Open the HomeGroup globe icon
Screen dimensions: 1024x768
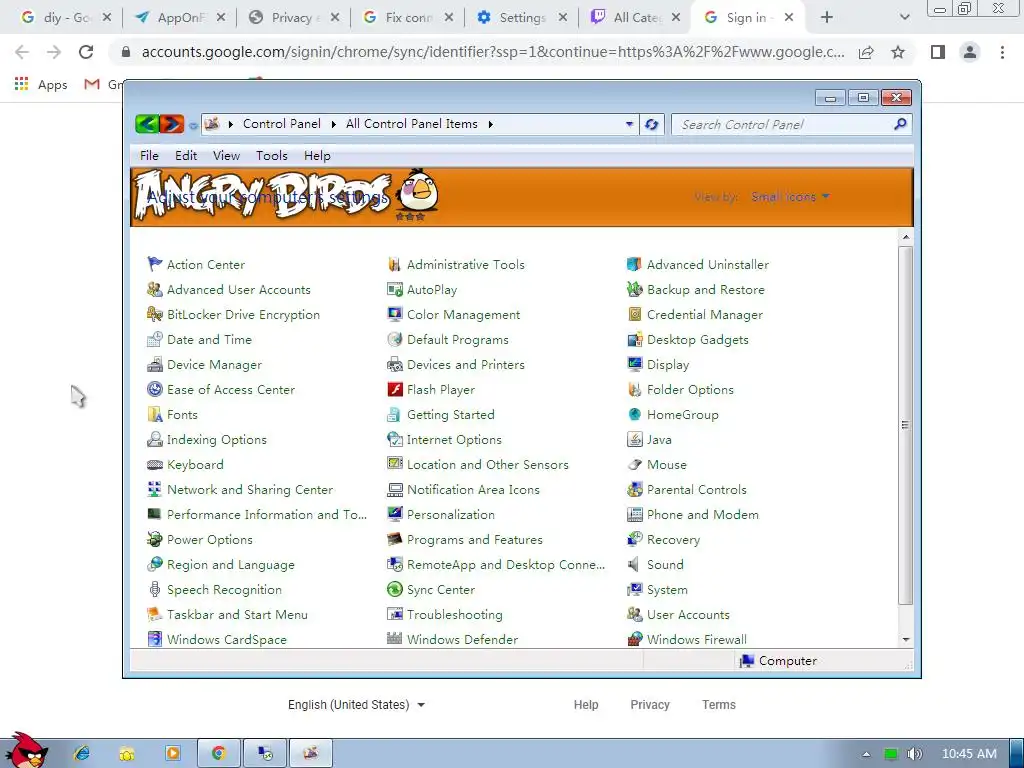pos(634,414)
